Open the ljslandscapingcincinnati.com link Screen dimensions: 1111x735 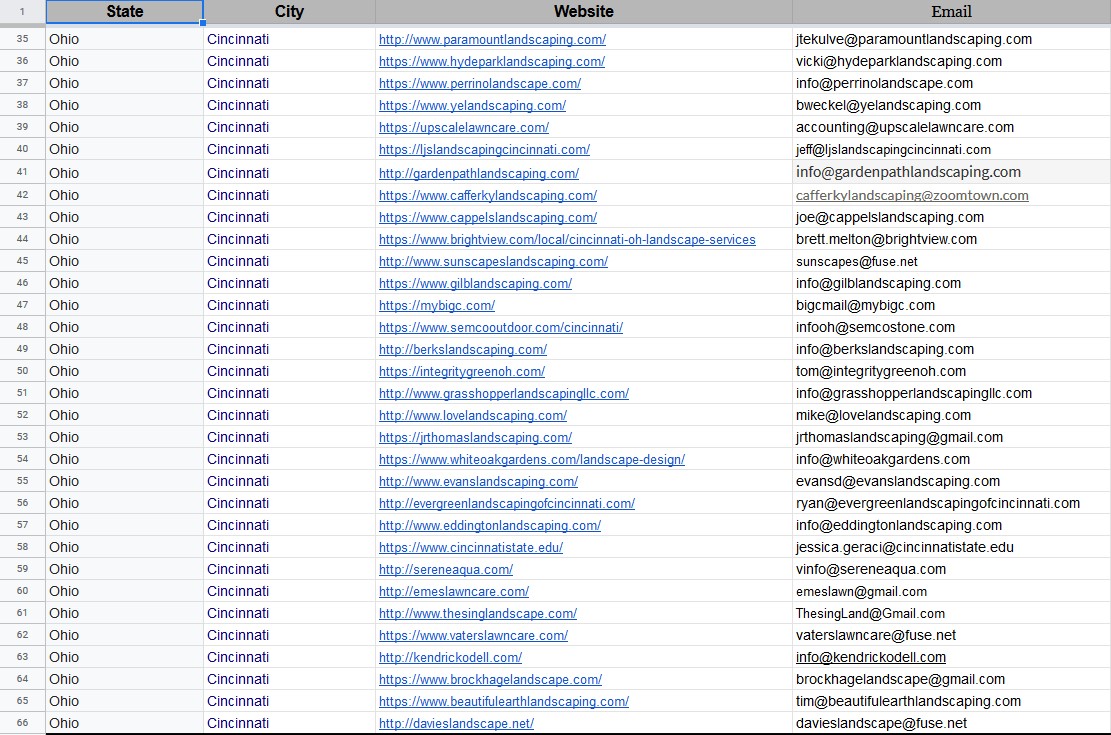[485, 150]
